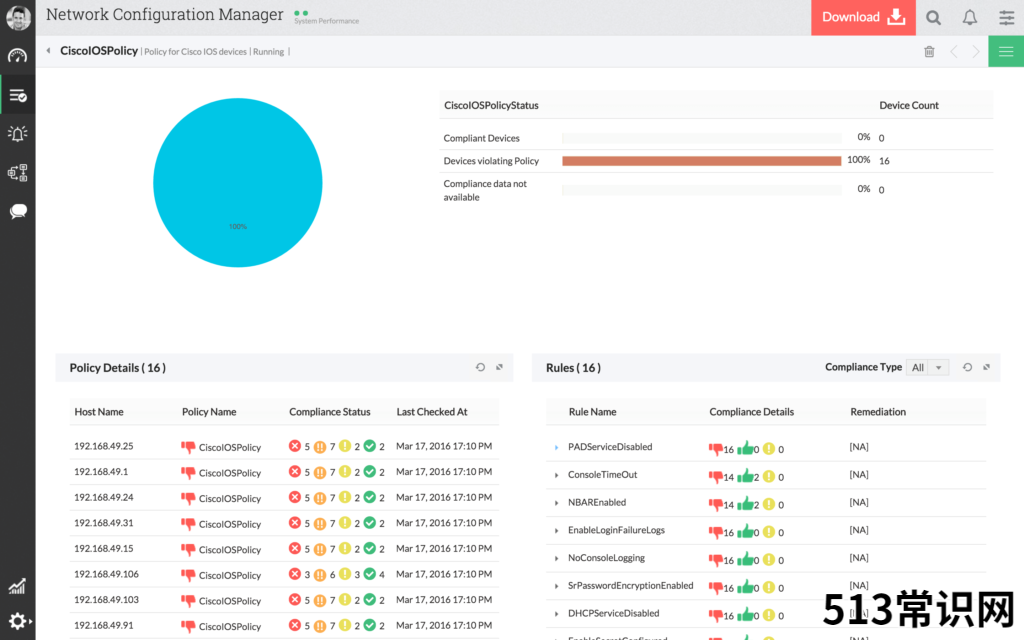Screen dimensions: 1024x640
Task: Select host 192.168.49.24
Action: 104,497
